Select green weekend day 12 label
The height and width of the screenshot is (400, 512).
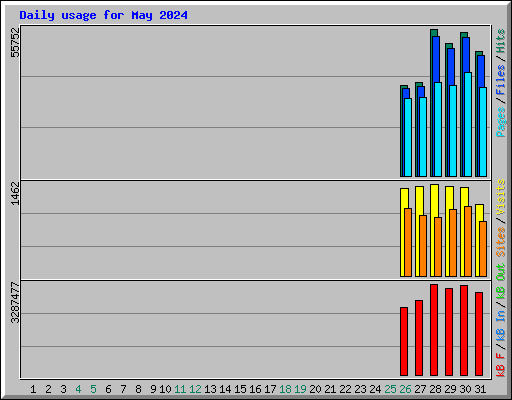coord(195,389)
